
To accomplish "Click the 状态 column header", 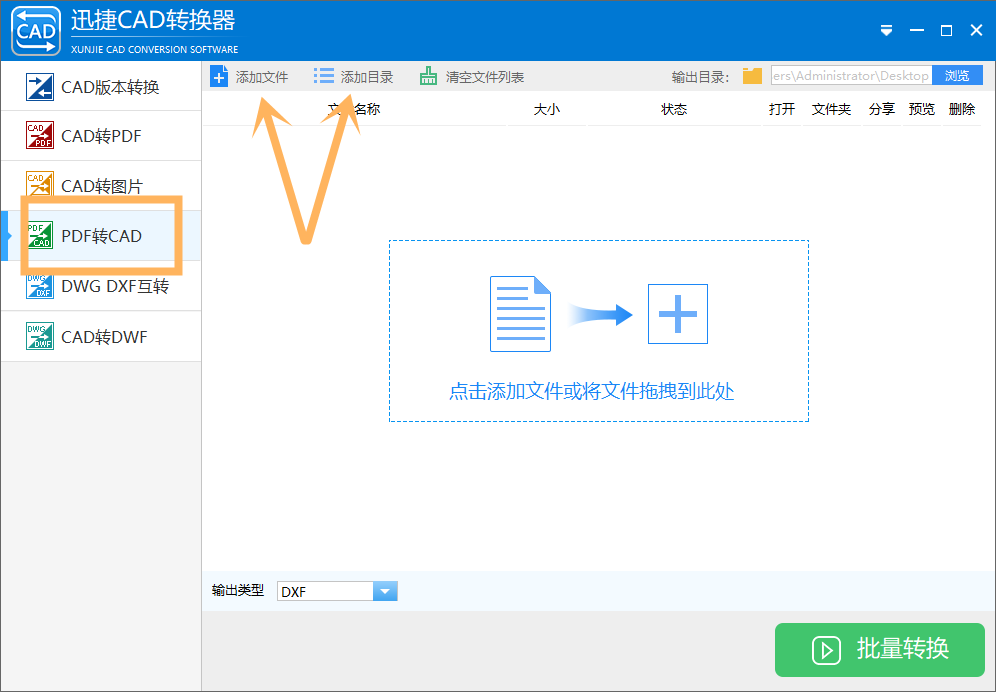I will pos(674,109).
